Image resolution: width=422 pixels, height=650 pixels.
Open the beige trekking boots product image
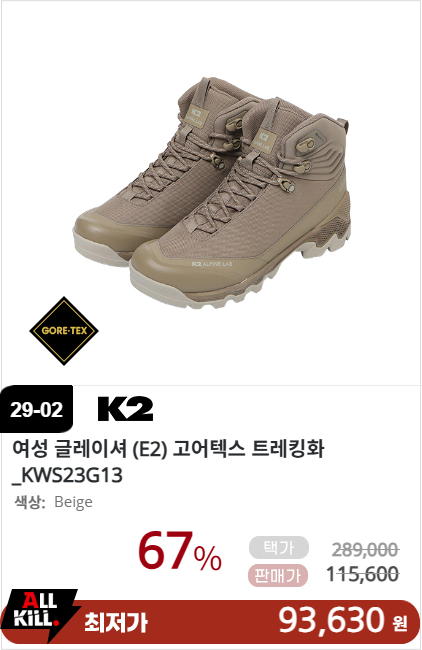[211, 193]
